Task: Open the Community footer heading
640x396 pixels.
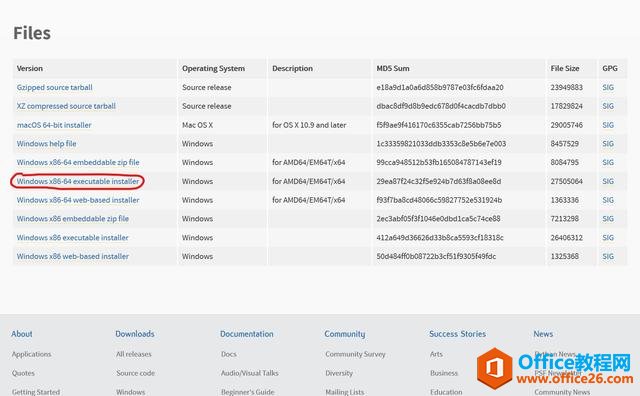Action: (x=344, y=334)
